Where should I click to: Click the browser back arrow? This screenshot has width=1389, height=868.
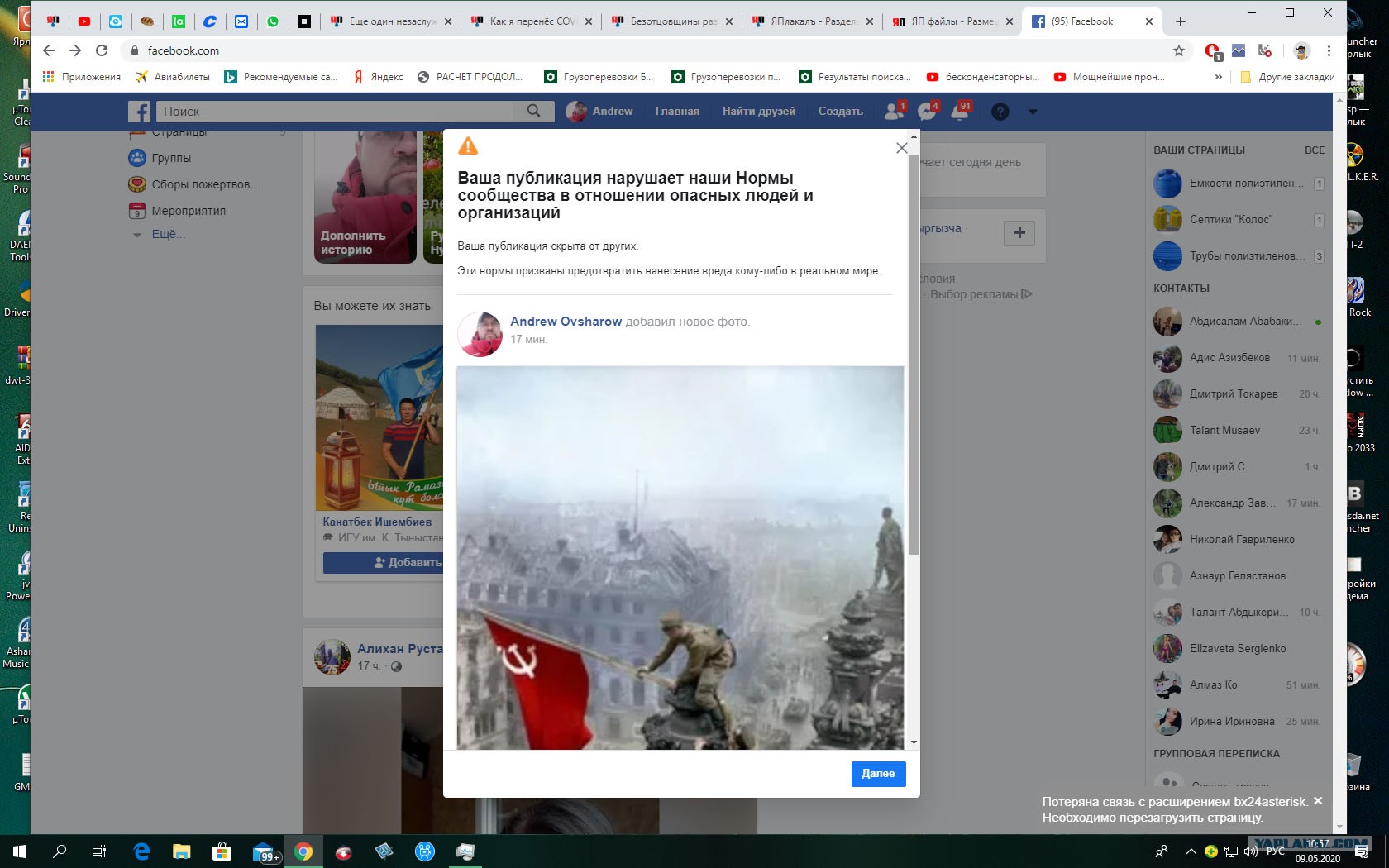click(49, 50)
